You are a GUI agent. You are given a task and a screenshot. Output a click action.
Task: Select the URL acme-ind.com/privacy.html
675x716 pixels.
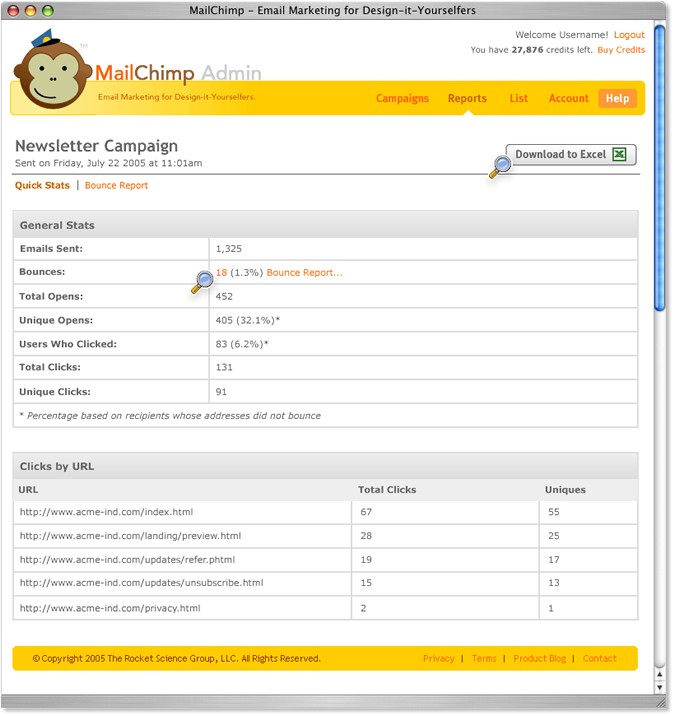tap(110, 608)
